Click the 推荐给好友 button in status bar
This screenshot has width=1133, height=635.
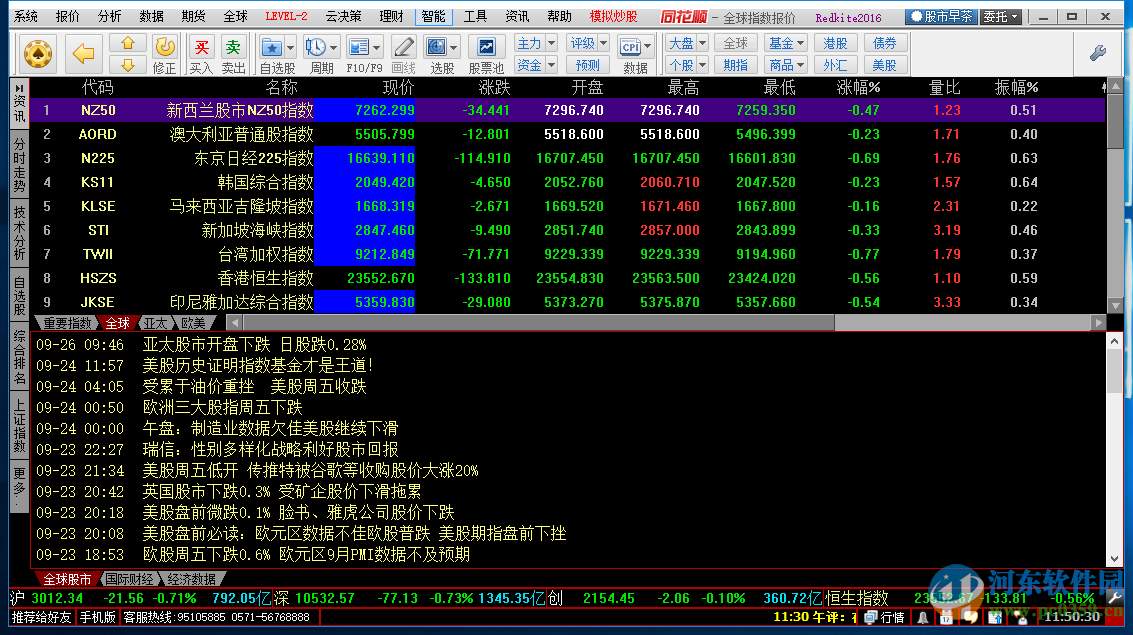pyautogui.click(x=41, y=617)
